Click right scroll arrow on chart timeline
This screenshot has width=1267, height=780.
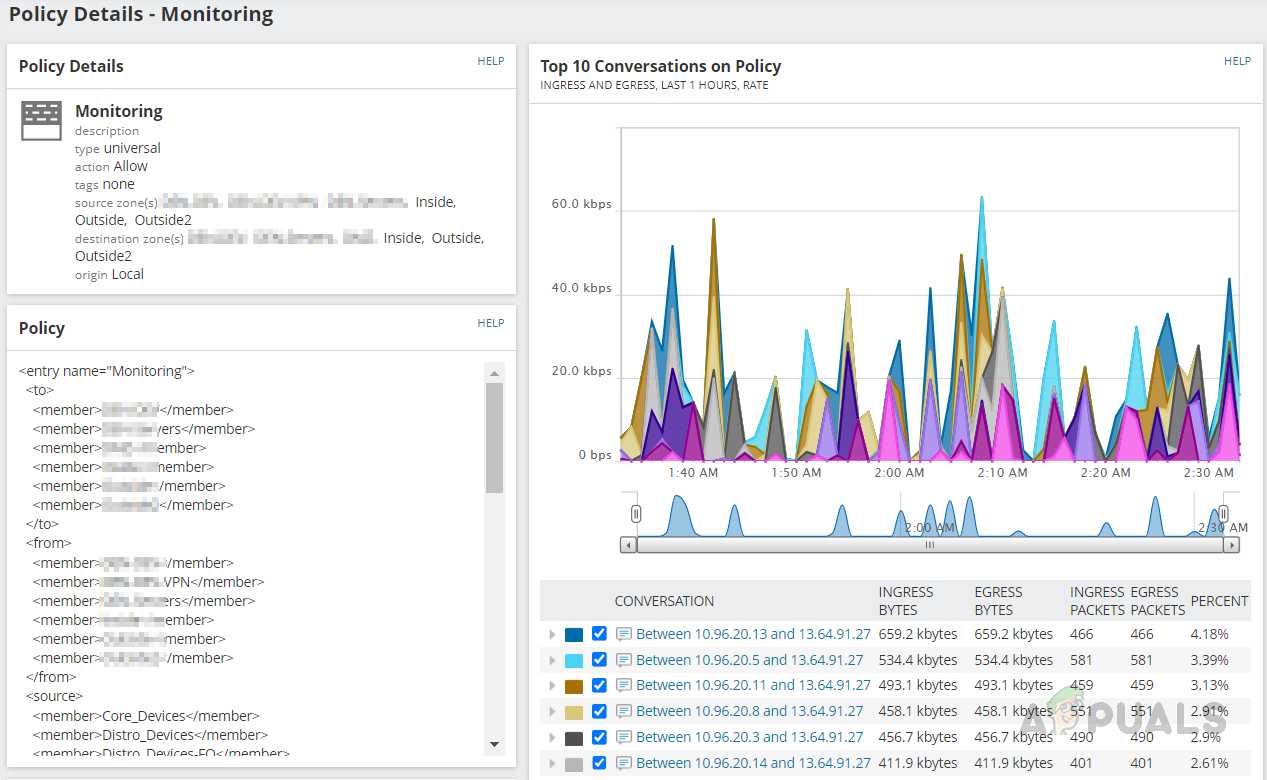coord(1231,545)
